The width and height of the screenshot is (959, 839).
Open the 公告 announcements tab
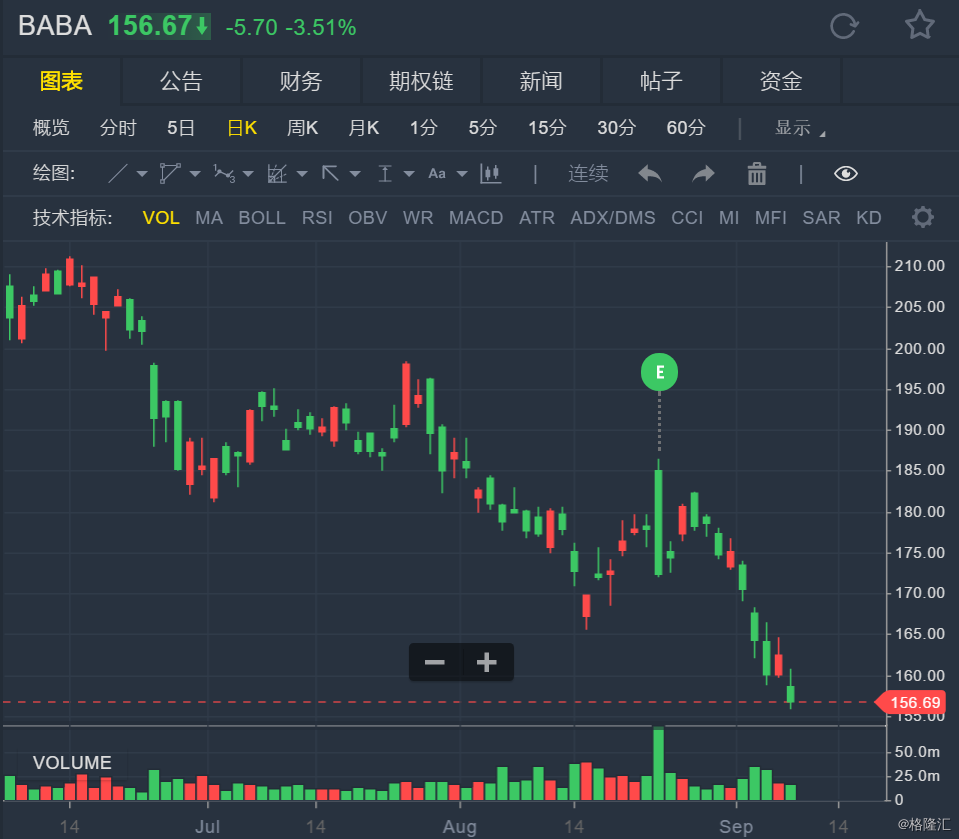pyautogui.click(x=181, y=81)
